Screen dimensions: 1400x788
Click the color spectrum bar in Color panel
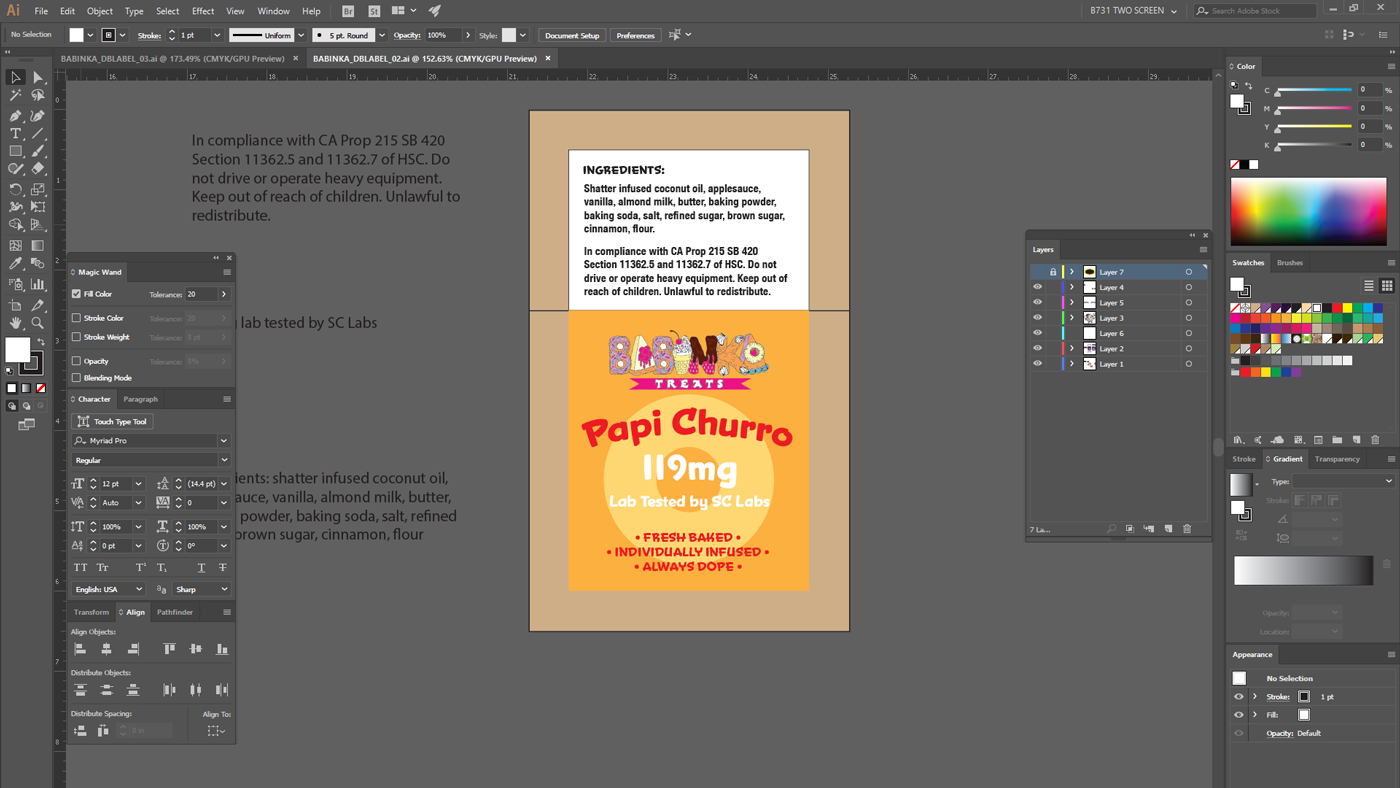tap(1308, 212)
